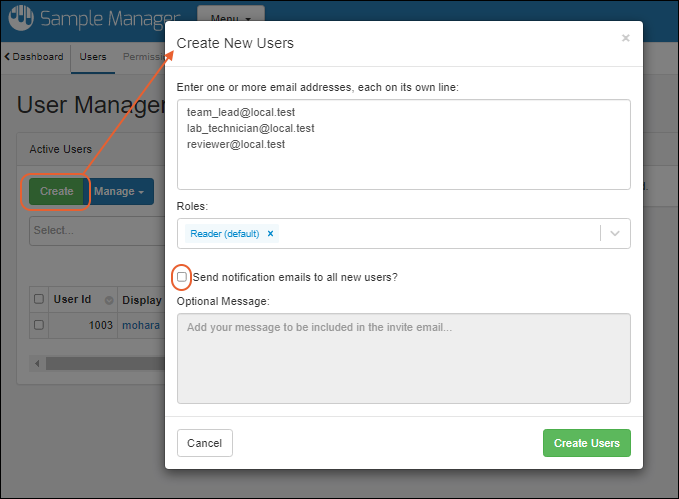The width and height of the screenshot is (679, 499).
Task: Expand the Roles dropdown chevron
Action: coord(615,234)
